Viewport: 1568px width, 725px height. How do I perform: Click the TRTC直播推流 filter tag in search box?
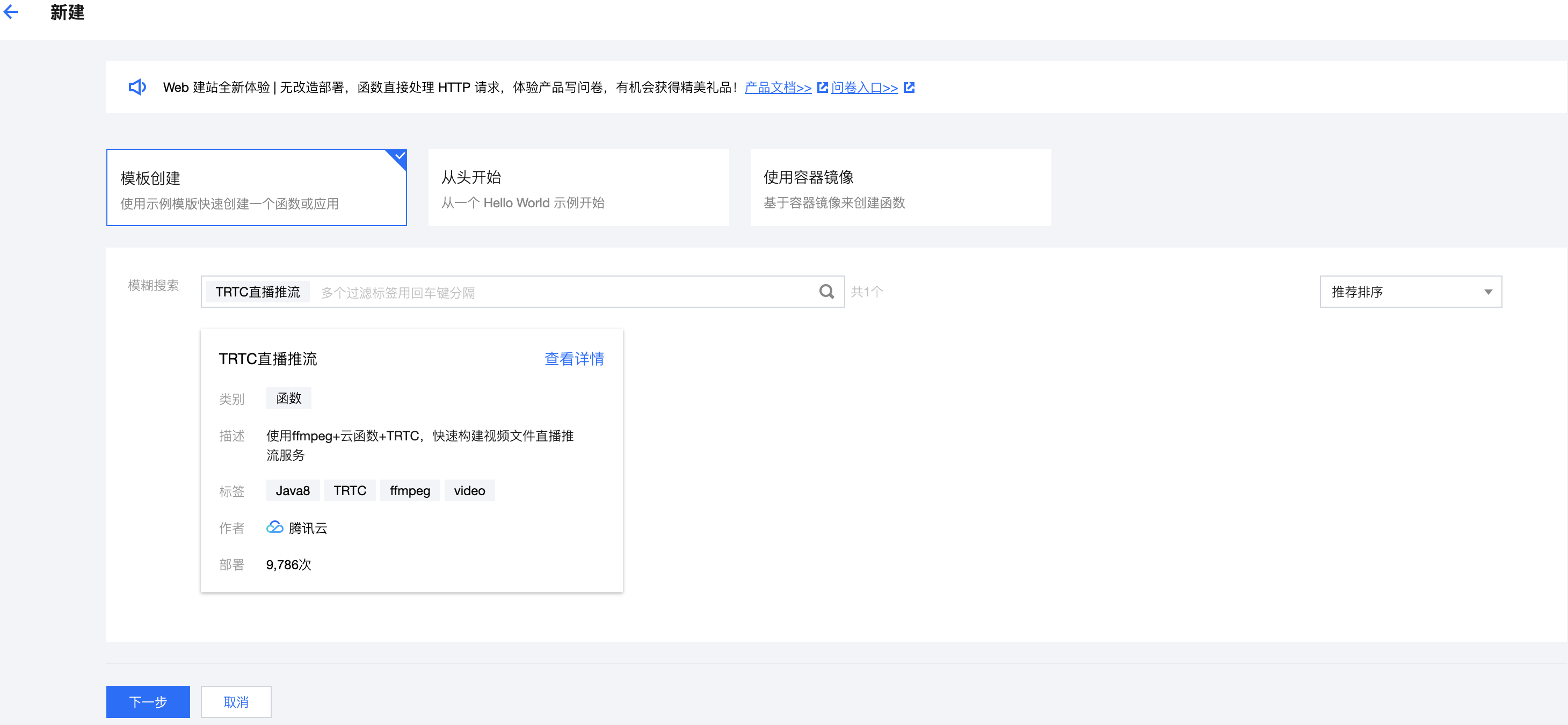tap(257, 292)
